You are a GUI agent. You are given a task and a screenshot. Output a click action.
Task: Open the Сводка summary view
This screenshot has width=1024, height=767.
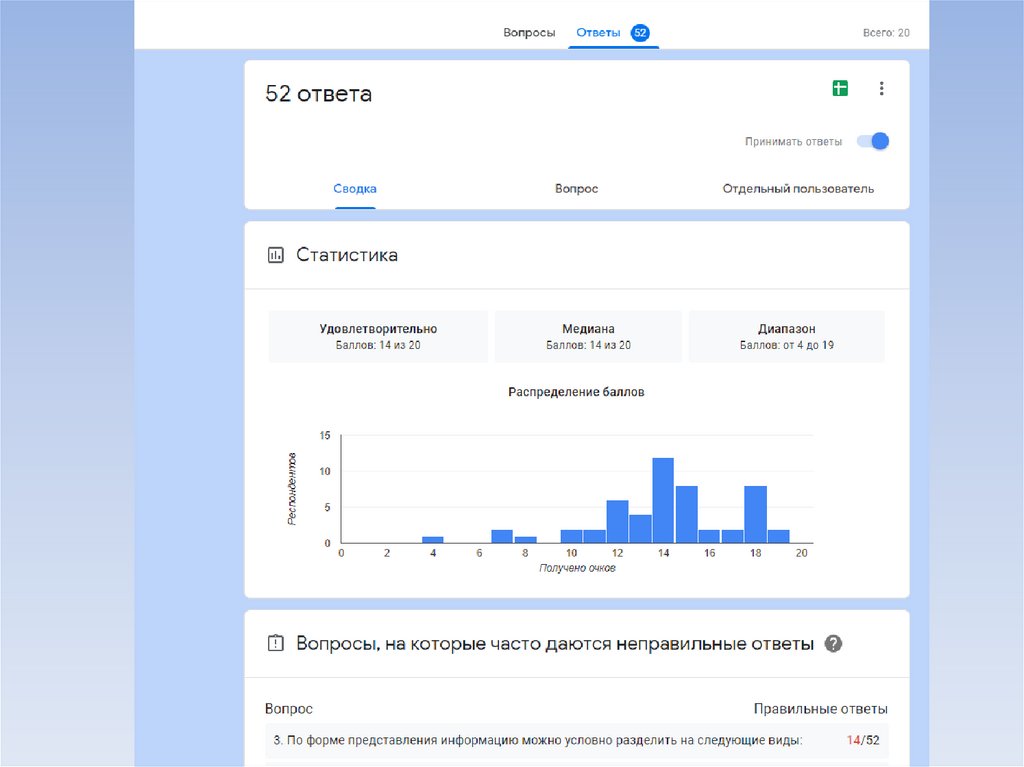tap(355, 189)
